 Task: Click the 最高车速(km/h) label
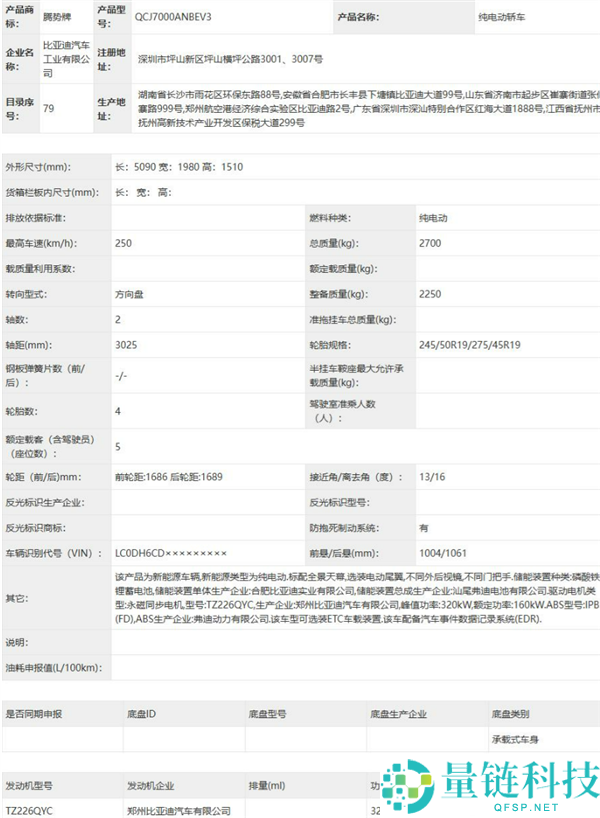click(x=41, y=243)
